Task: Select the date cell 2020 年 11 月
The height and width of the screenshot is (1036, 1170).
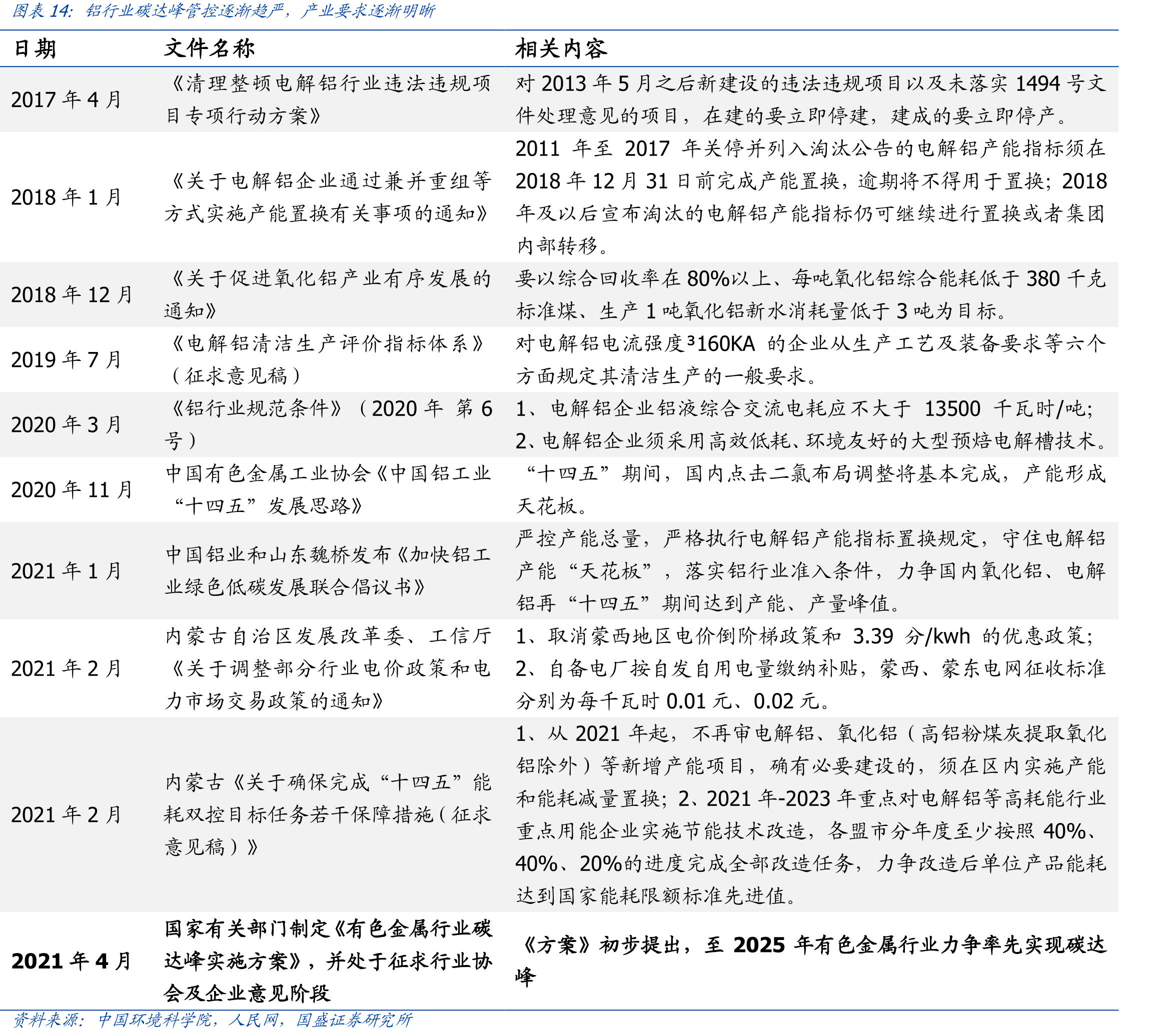Action: 72,489
